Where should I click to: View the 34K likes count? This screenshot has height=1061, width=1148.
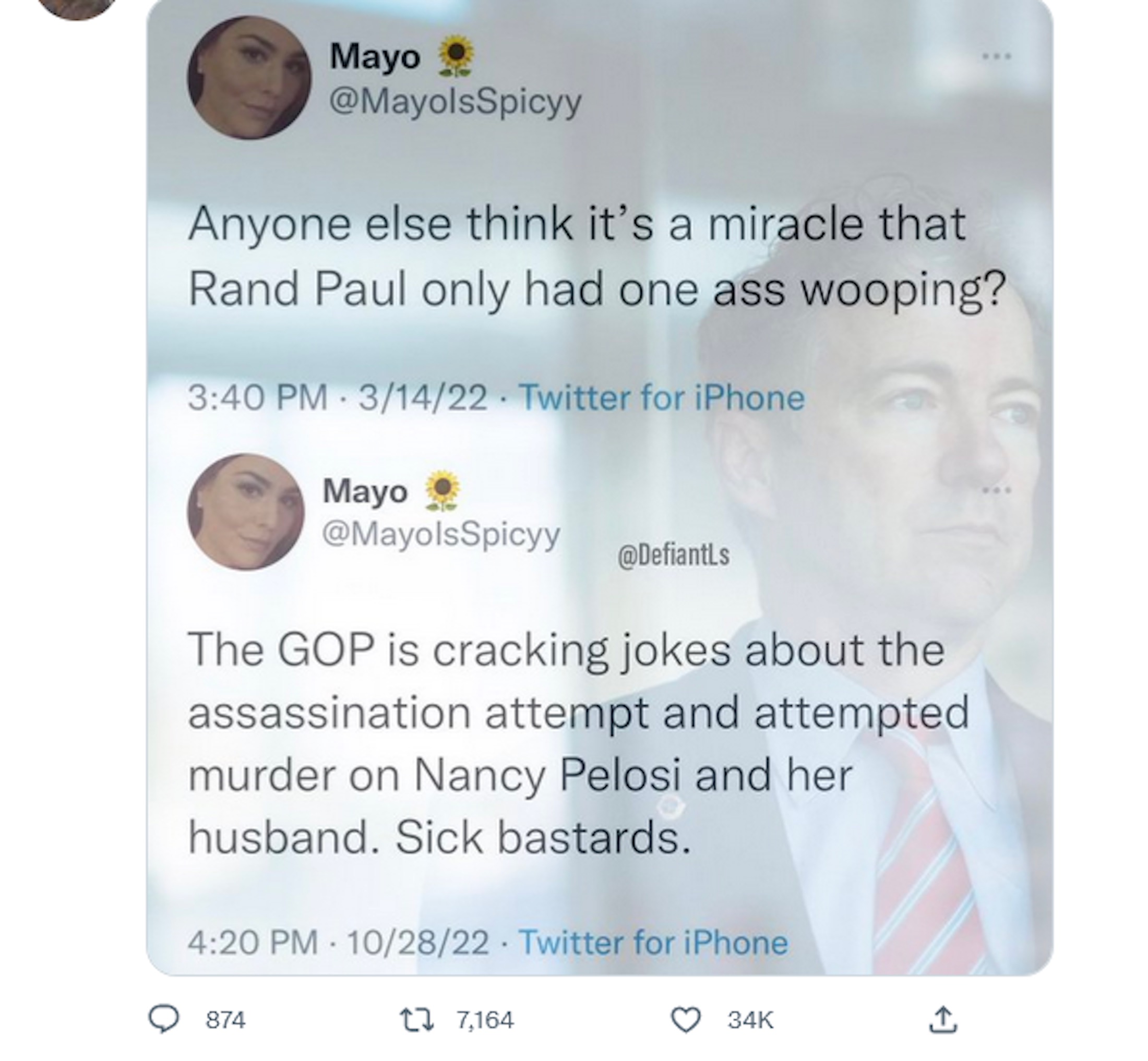pos(750,1020)
